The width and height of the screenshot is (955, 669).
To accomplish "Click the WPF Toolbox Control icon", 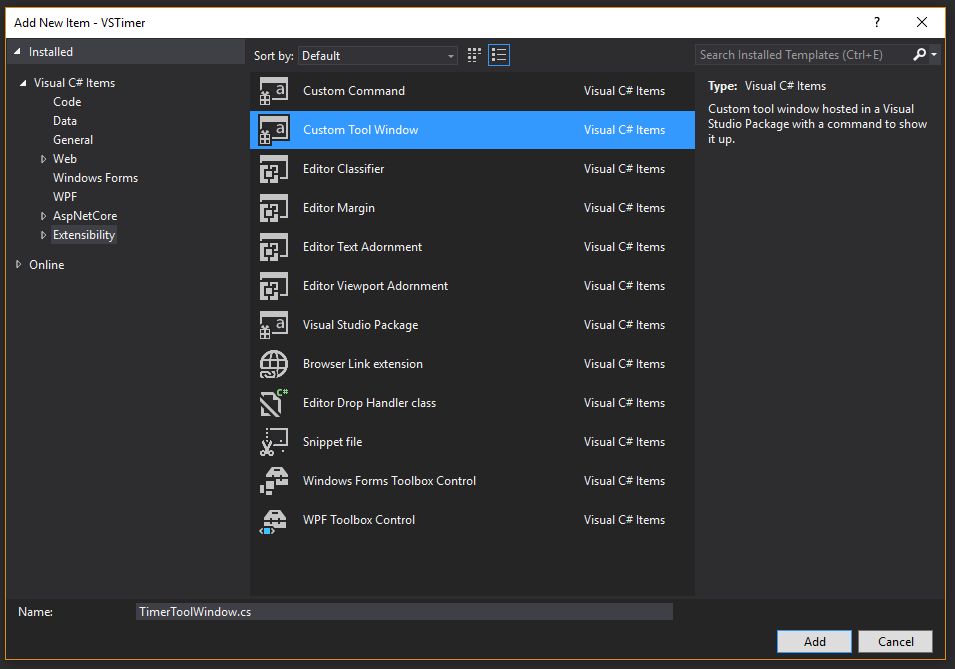I will (273, 520).
